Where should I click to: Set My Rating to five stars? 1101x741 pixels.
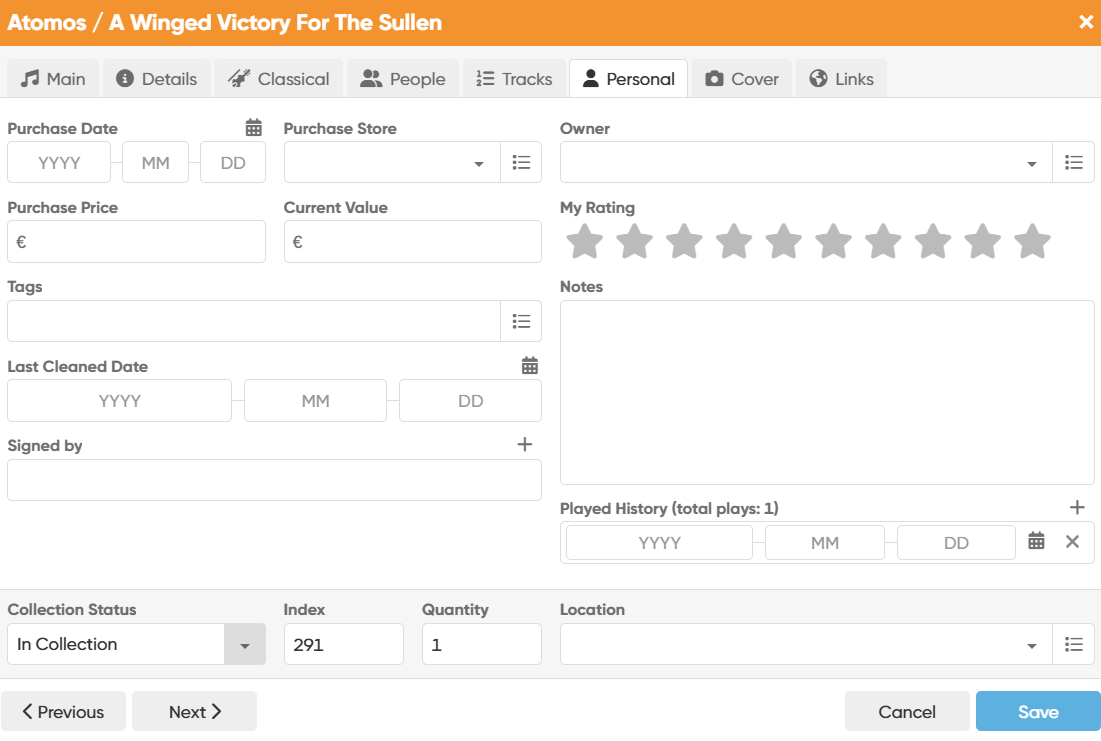click(783, 241)
